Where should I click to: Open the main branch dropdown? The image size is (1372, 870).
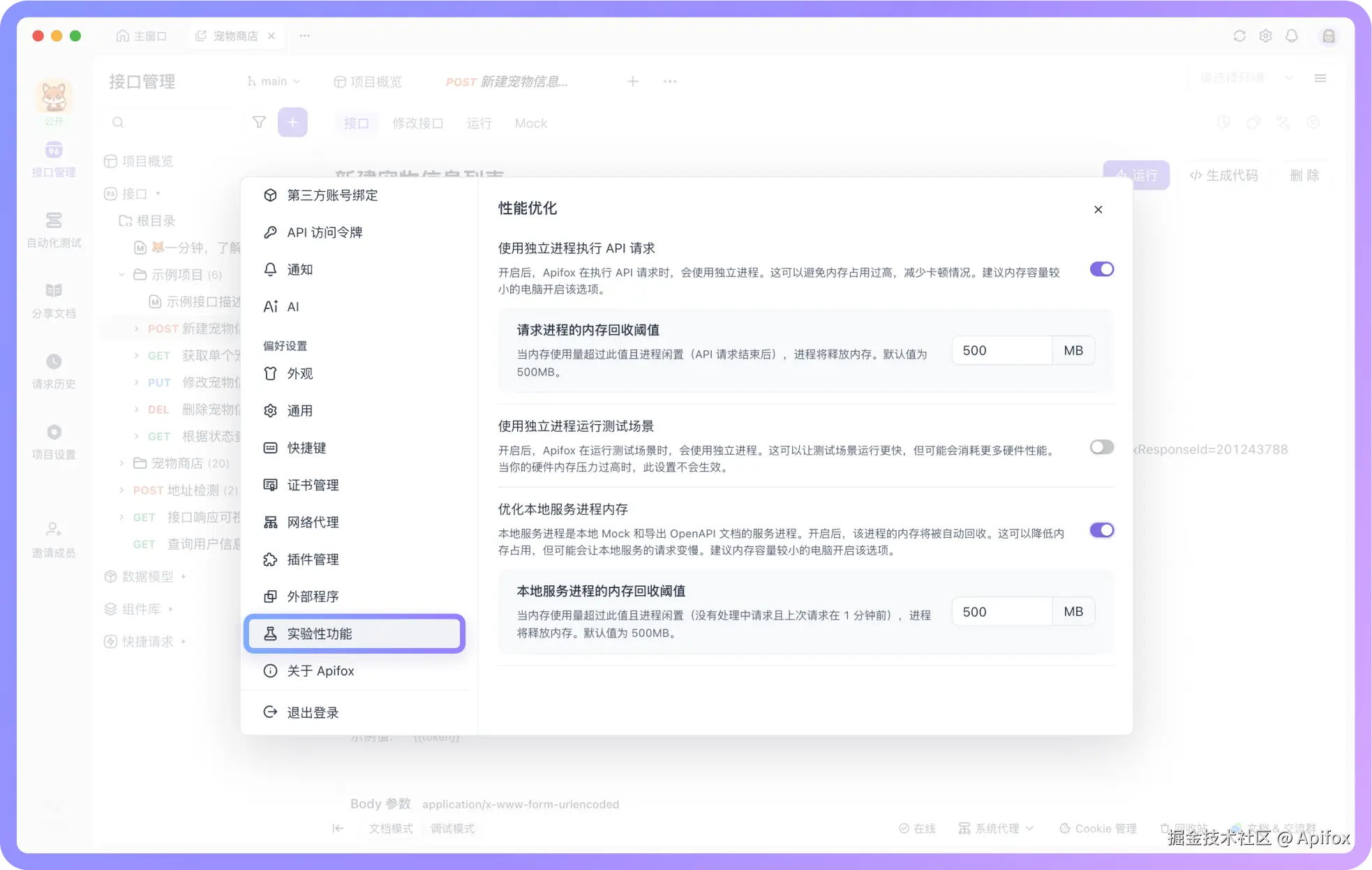tap(274, 81)
